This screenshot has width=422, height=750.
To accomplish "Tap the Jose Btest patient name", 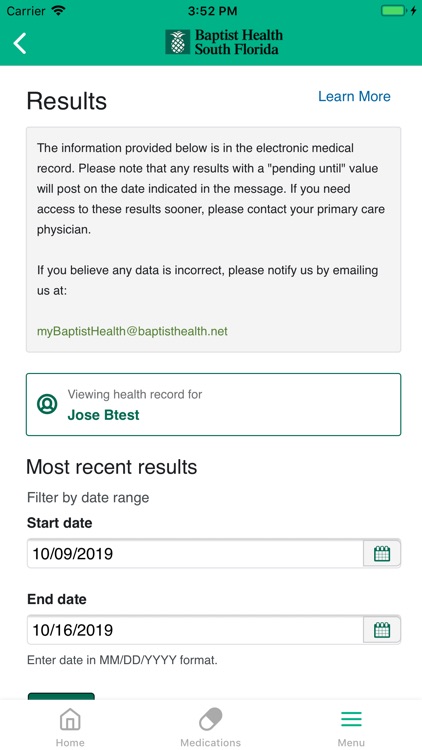I will pyautogui.click(x=103, y=415).
